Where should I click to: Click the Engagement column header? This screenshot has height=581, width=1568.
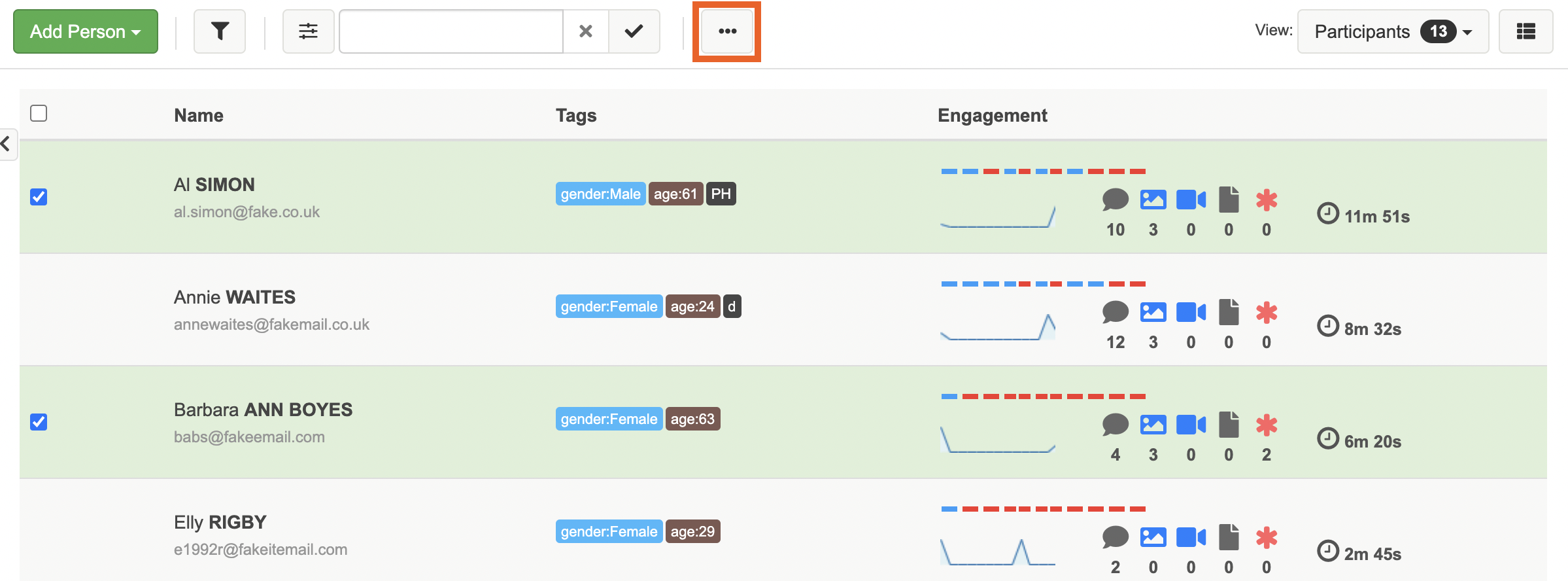click(992, 116)
